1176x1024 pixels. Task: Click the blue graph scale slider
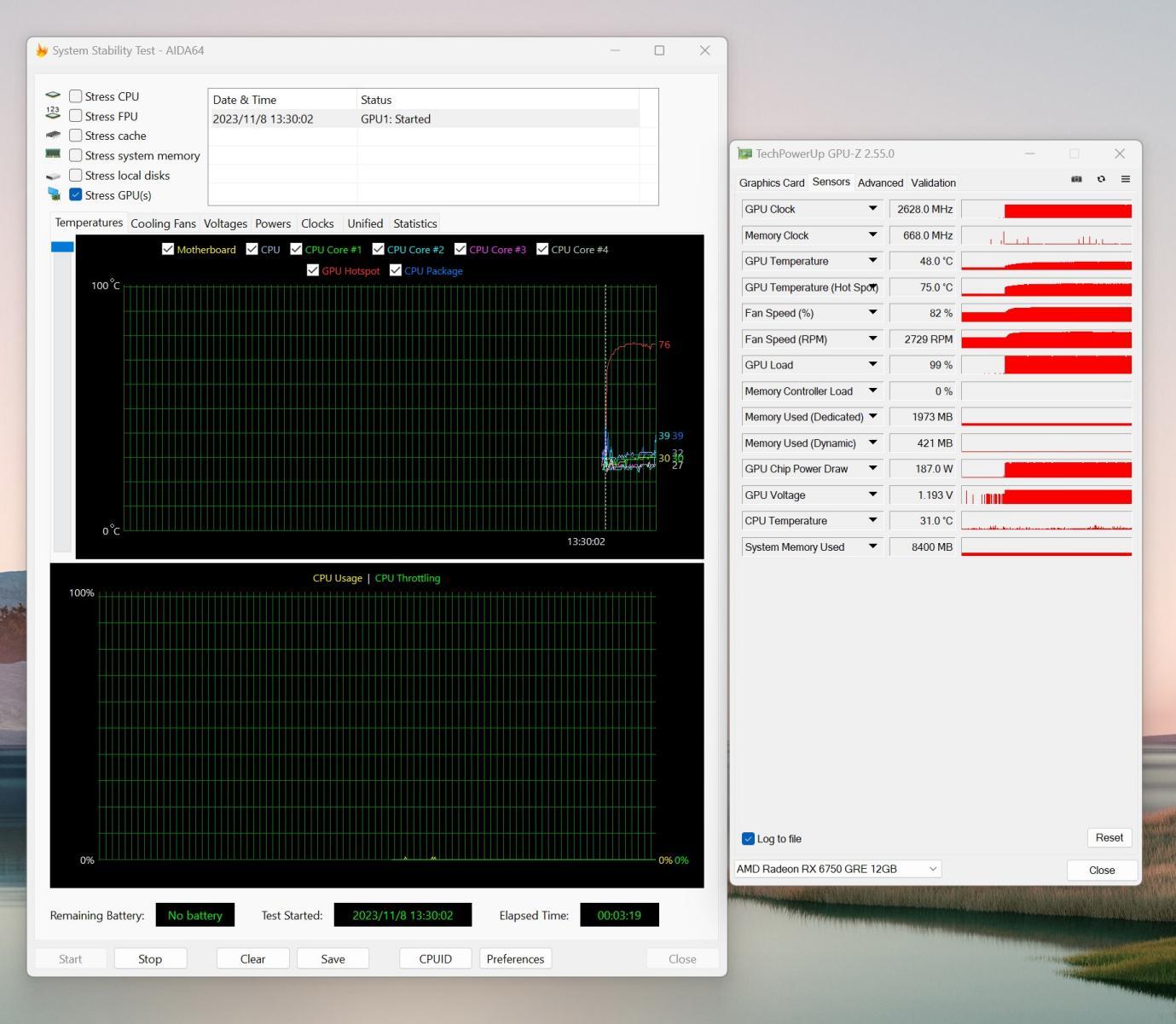[x=62, y=247]
